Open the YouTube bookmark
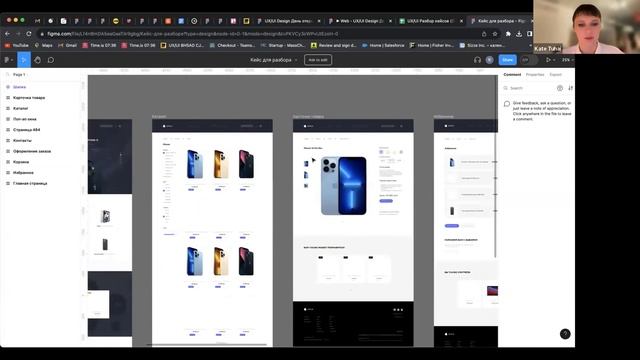Viewport: 640px width, 360px height. click(x=17, y=45)
